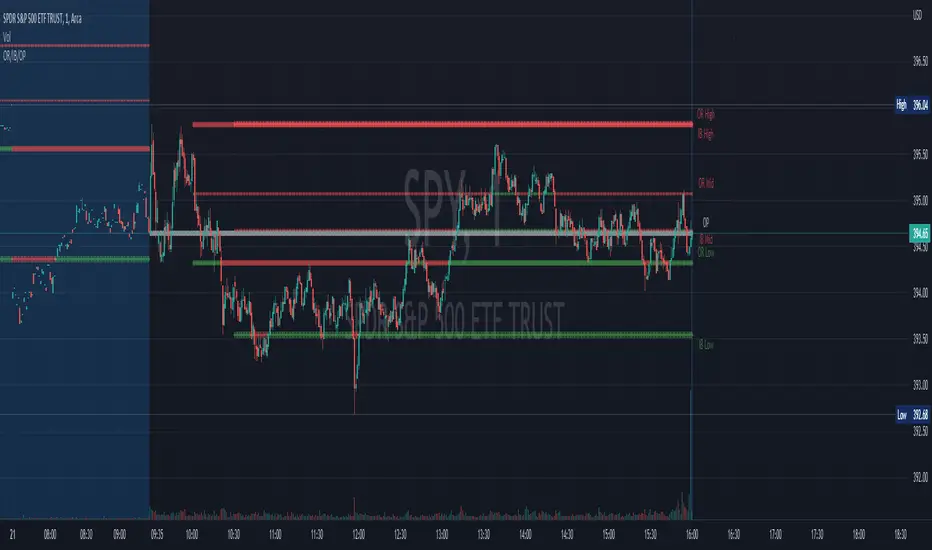
Task: Click the 18:30 time axis label
Action: (900, 535)
